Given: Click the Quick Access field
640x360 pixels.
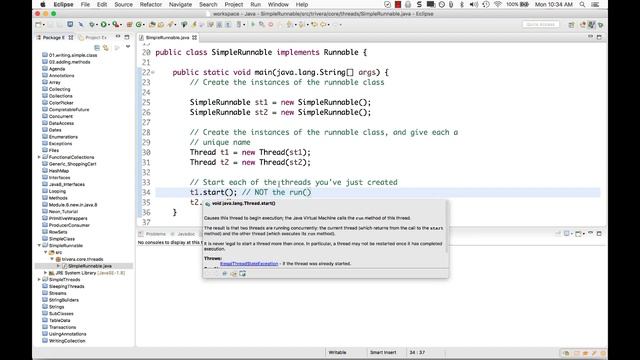Looking at the screenshot, I should [540, 24].
